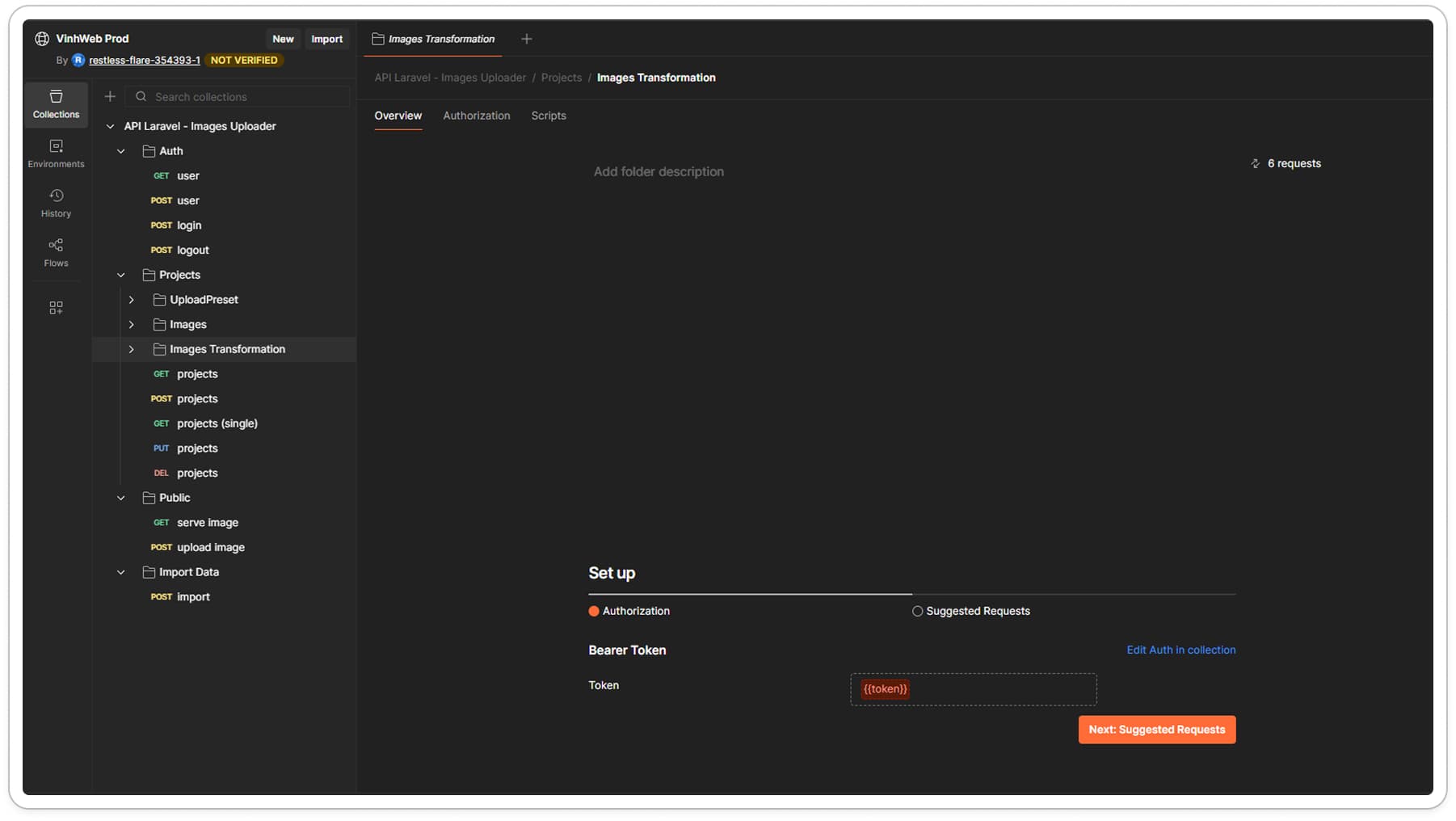The height and width of the screenshot is (821, 1456).
Task: Add a new collection with the plus icon
Action: tap(110, 96)
